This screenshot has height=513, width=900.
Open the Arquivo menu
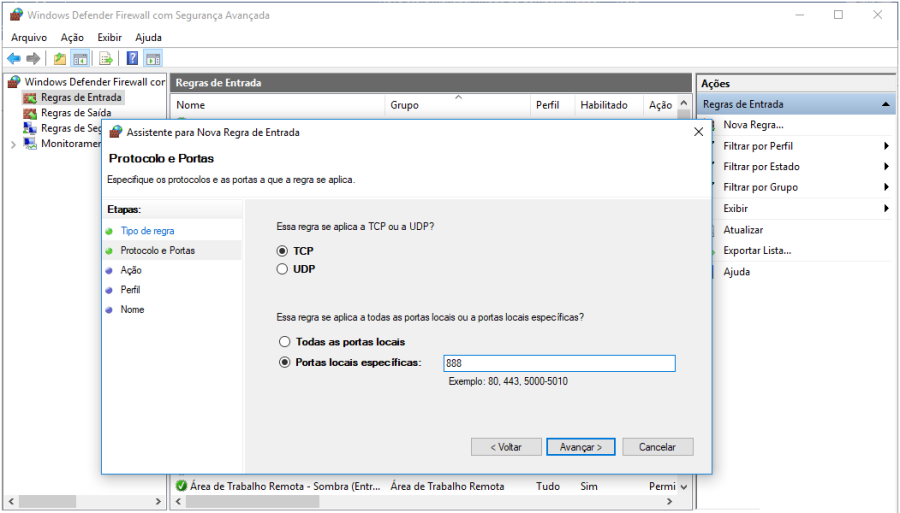click(x=29, y=37)
